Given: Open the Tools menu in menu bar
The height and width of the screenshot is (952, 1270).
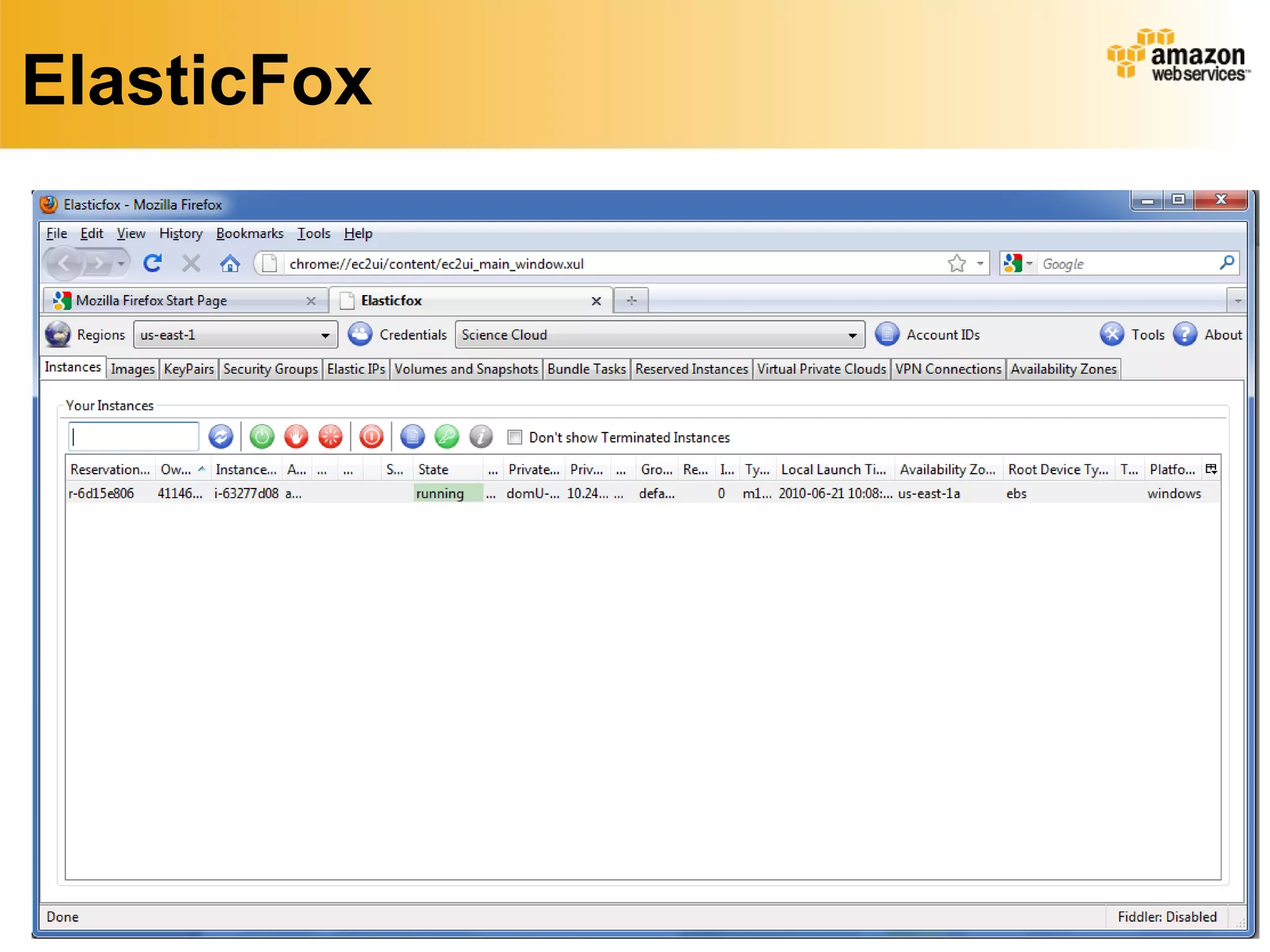Looking at the screenshot, I should click(x=313, y=234).
